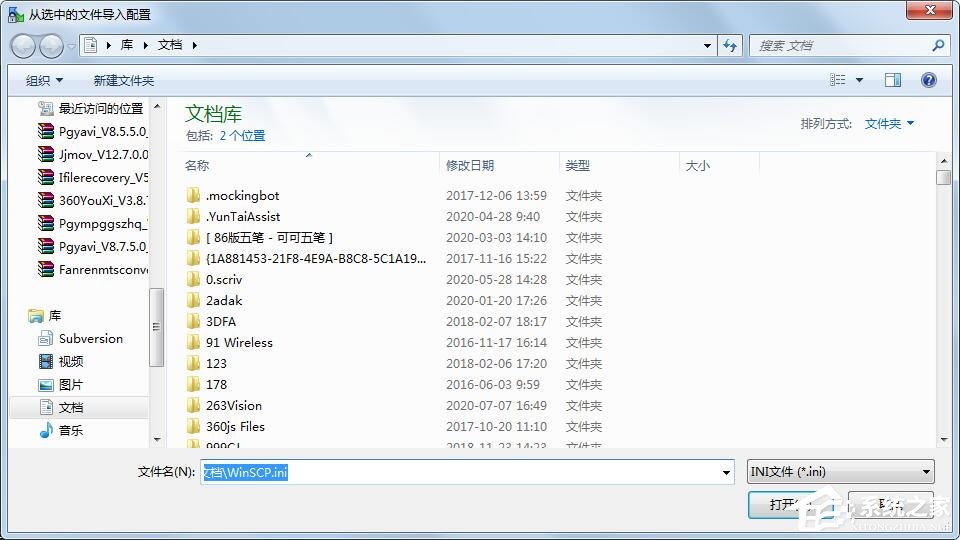Image resolution: width=960 pixels, height=540 pixels.
Task: Select the 263Vision folder
Action: coord(233,405)
